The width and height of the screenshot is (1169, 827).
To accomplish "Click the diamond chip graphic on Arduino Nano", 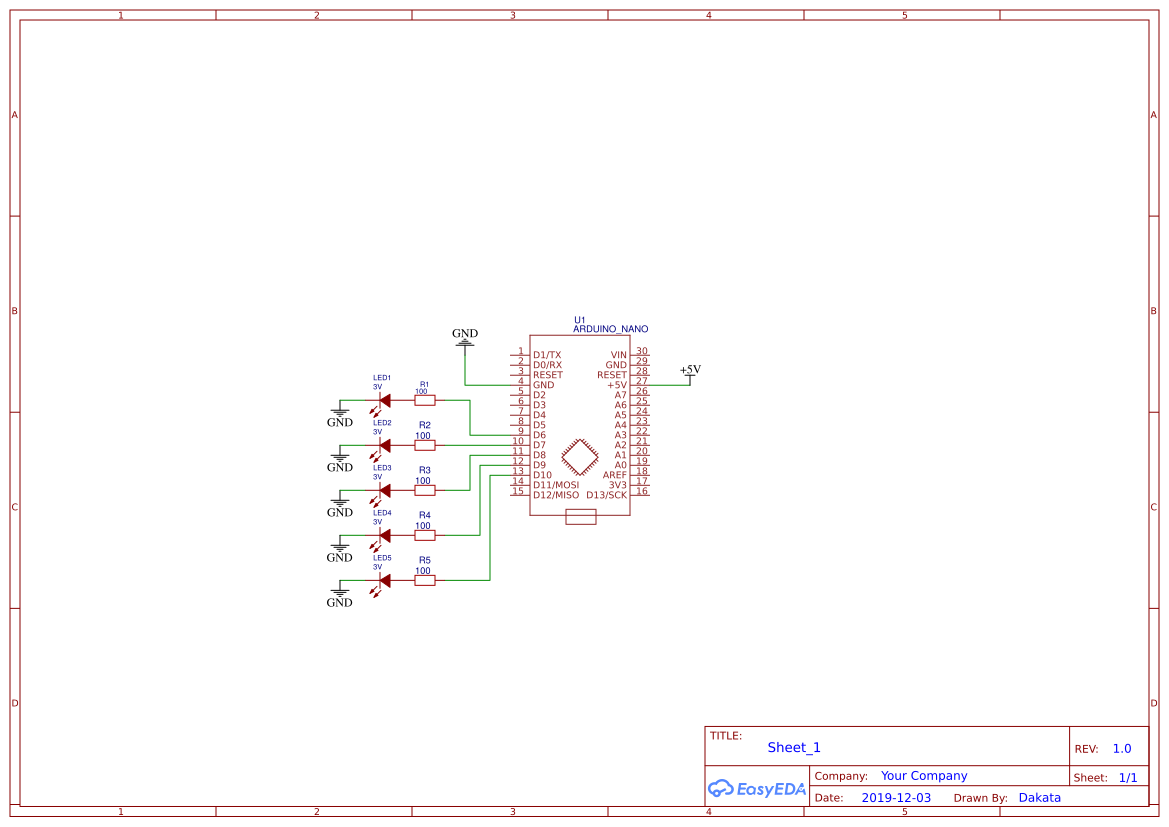I will coord(579,457).
